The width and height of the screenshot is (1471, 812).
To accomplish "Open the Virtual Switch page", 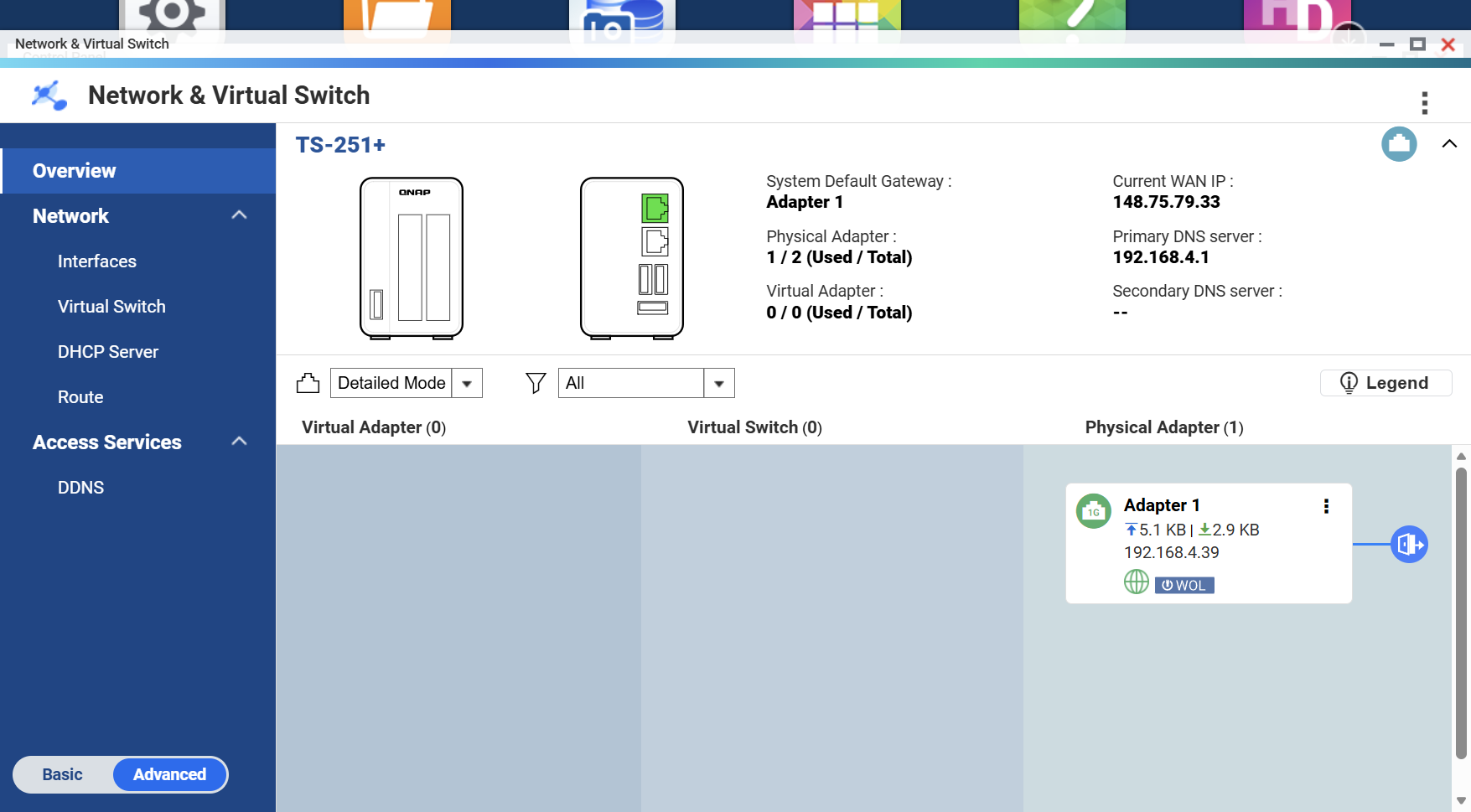I will tap(111, 307).
